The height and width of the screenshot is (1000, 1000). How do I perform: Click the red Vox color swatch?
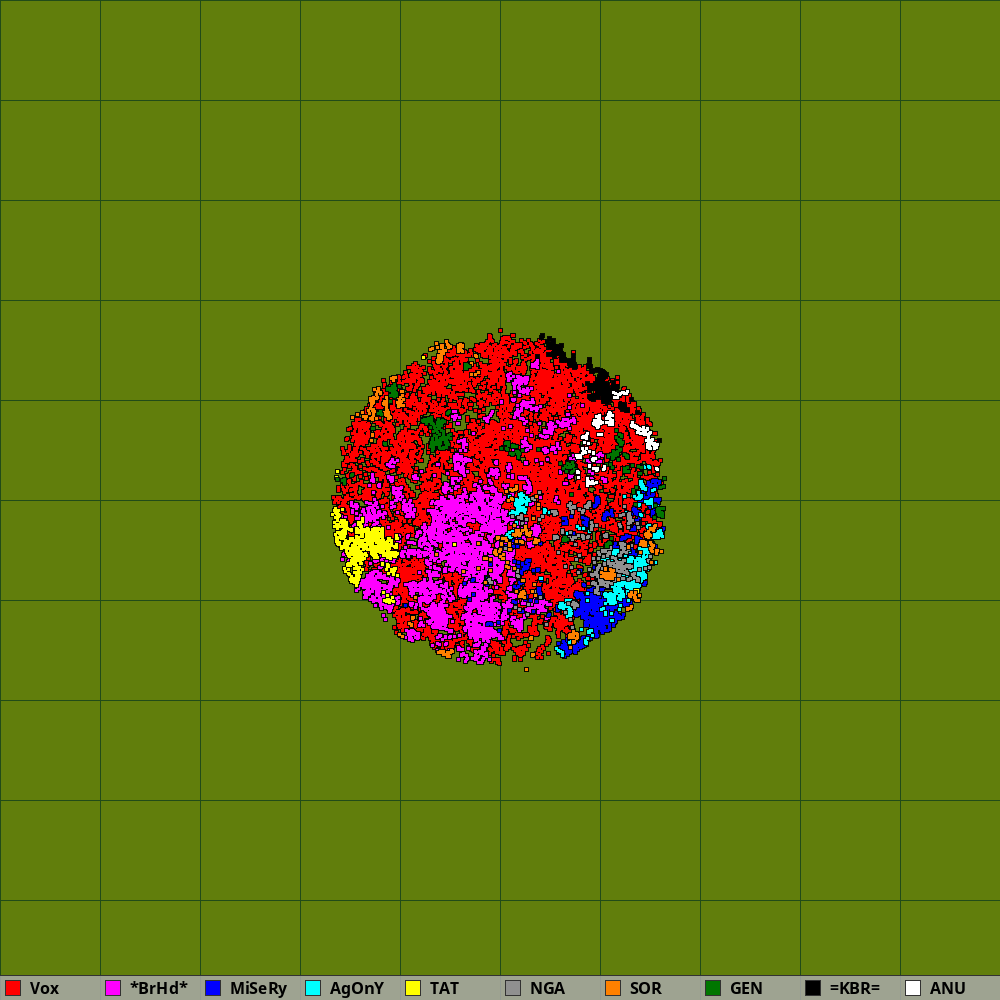tap(13, 988)
